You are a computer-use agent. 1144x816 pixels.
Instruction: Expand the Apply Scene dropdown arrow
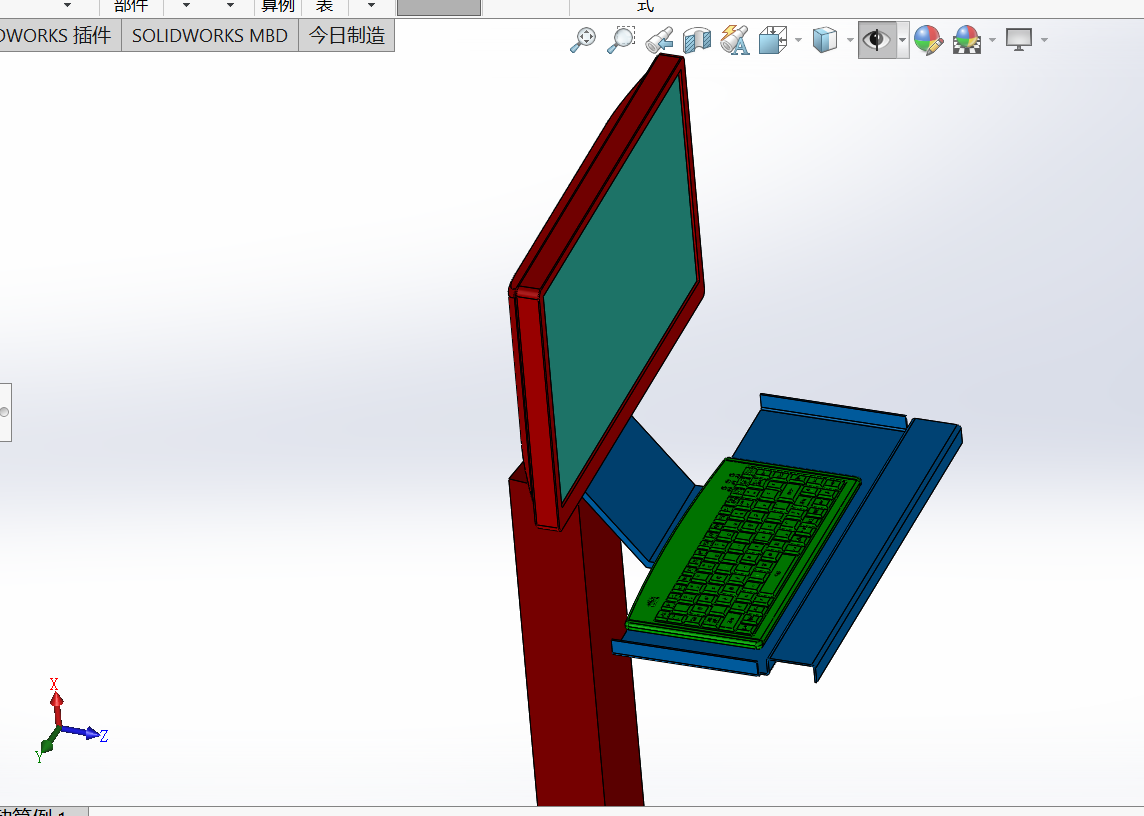pyautogui.click(x=992, y=39)
